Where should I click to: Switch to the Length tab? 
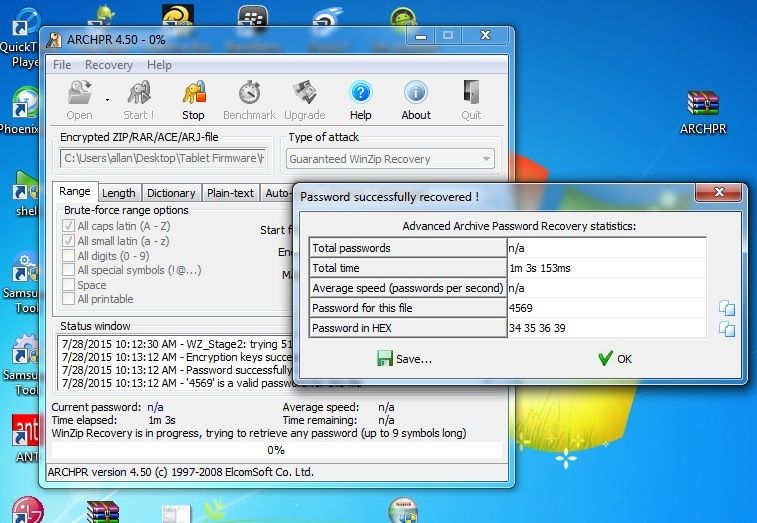[119, 194]
